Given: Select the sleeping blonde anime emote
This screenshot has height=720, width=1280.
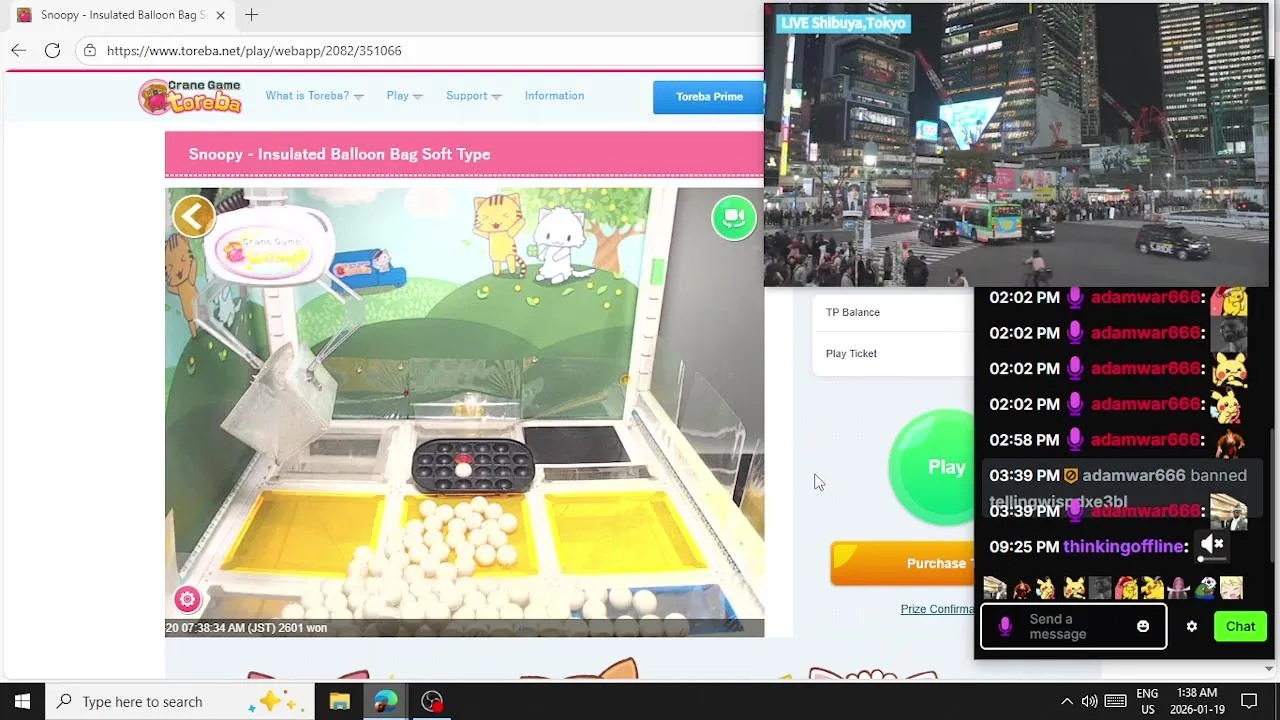Looking at the screenshot, I should [x=1231, y=588].
